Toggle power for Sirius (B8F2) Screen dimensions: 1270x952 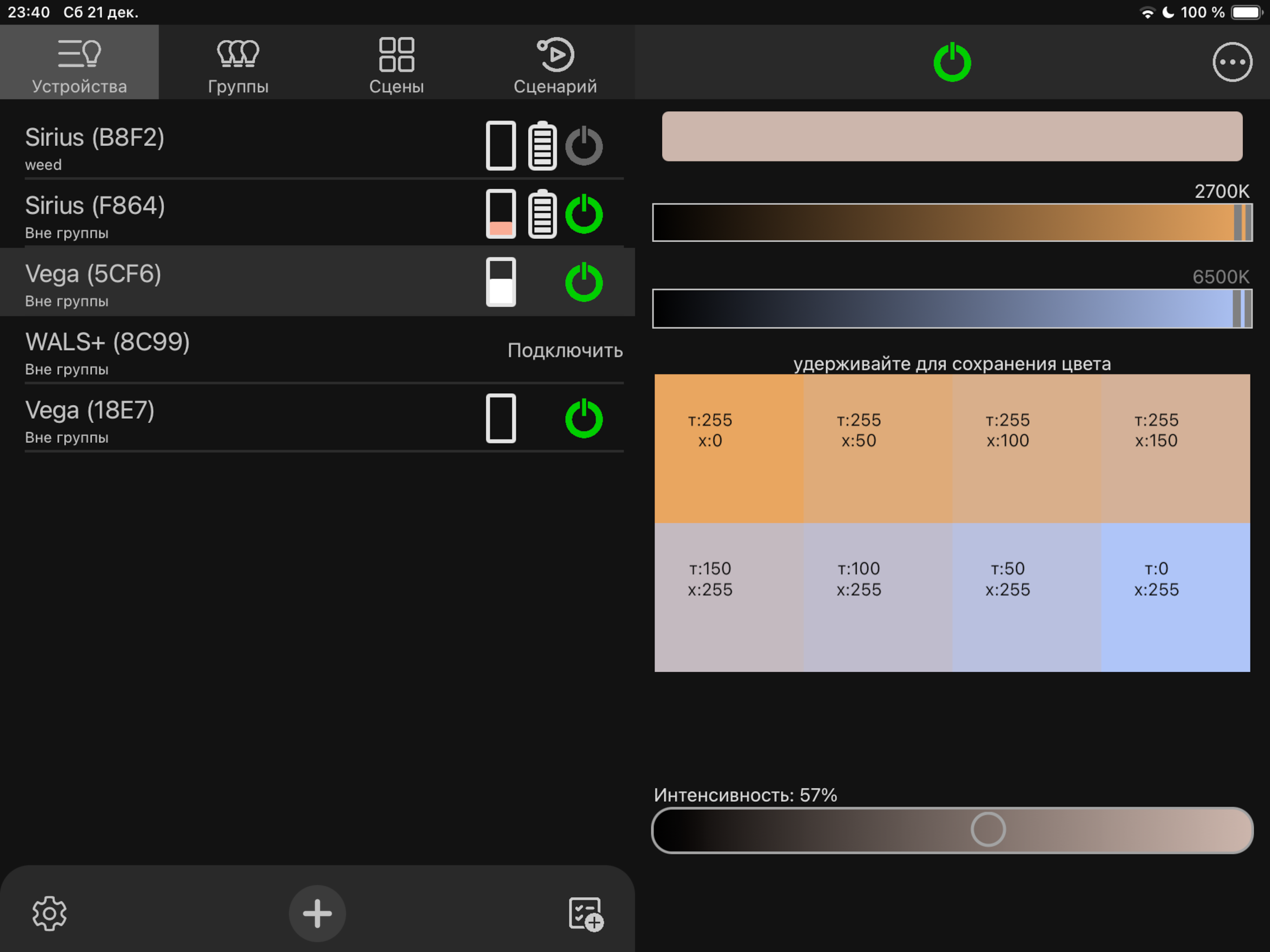[584, 145]
